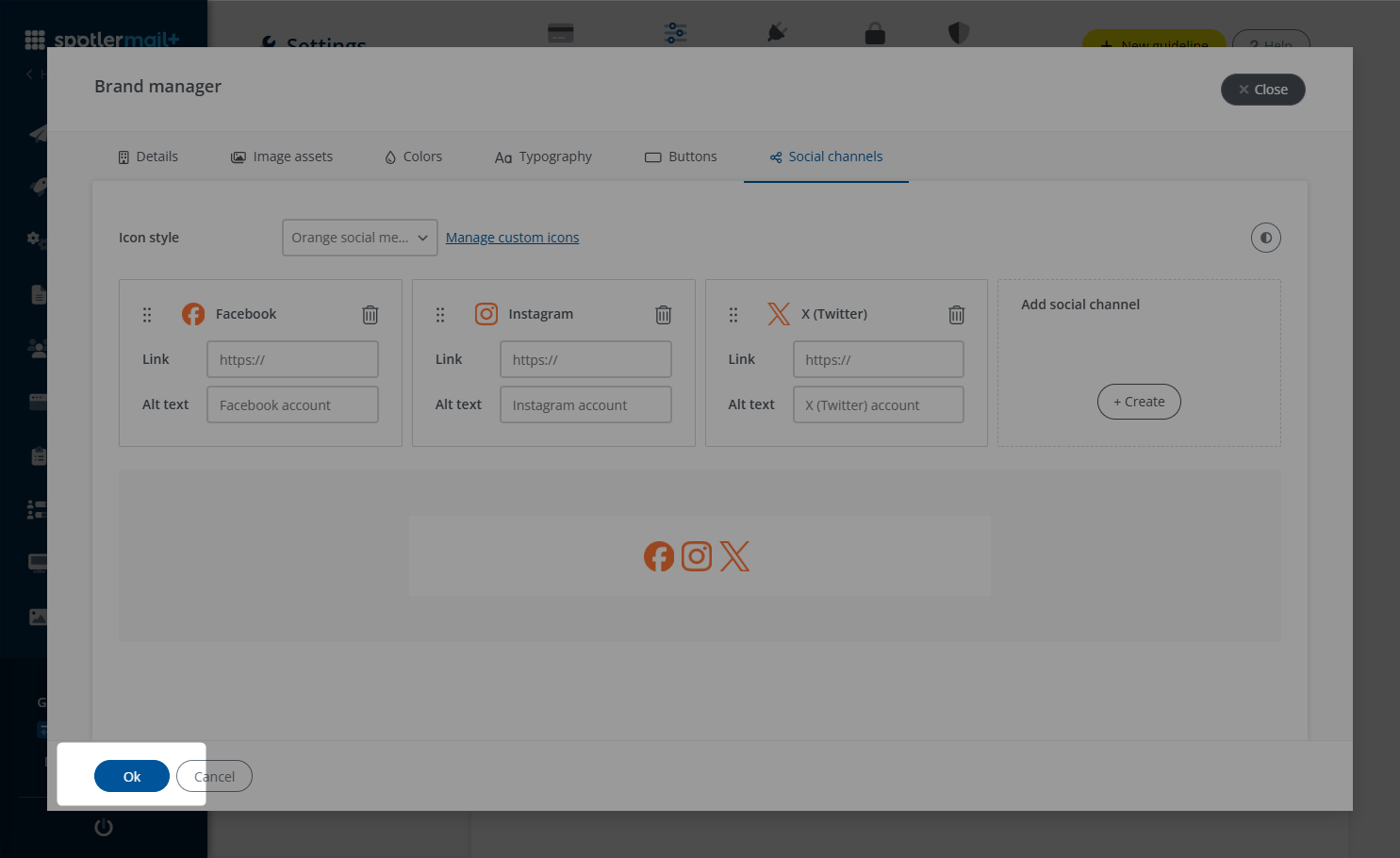
Task: Switch to the Details tab
Action: point(148,157)
